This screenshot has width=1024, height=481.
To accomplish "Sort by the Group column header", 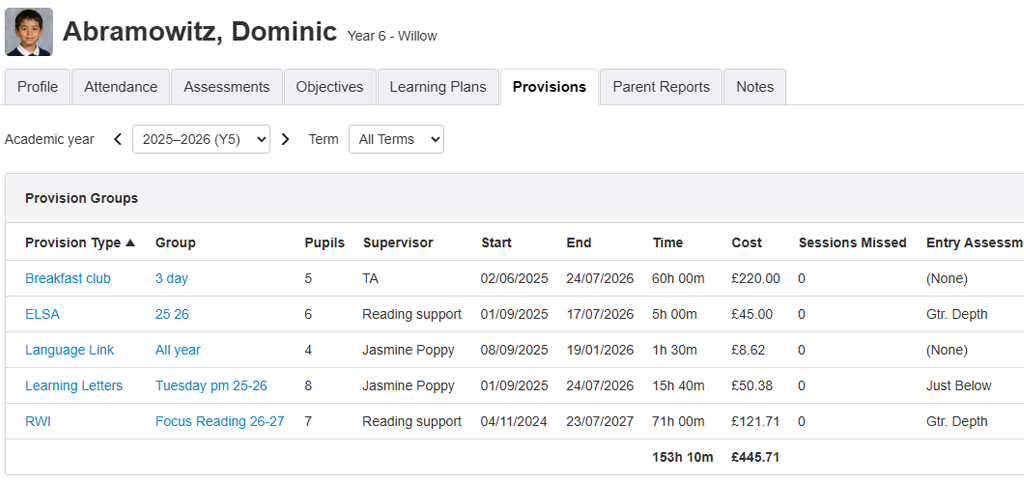I will [x=176, y=243].
